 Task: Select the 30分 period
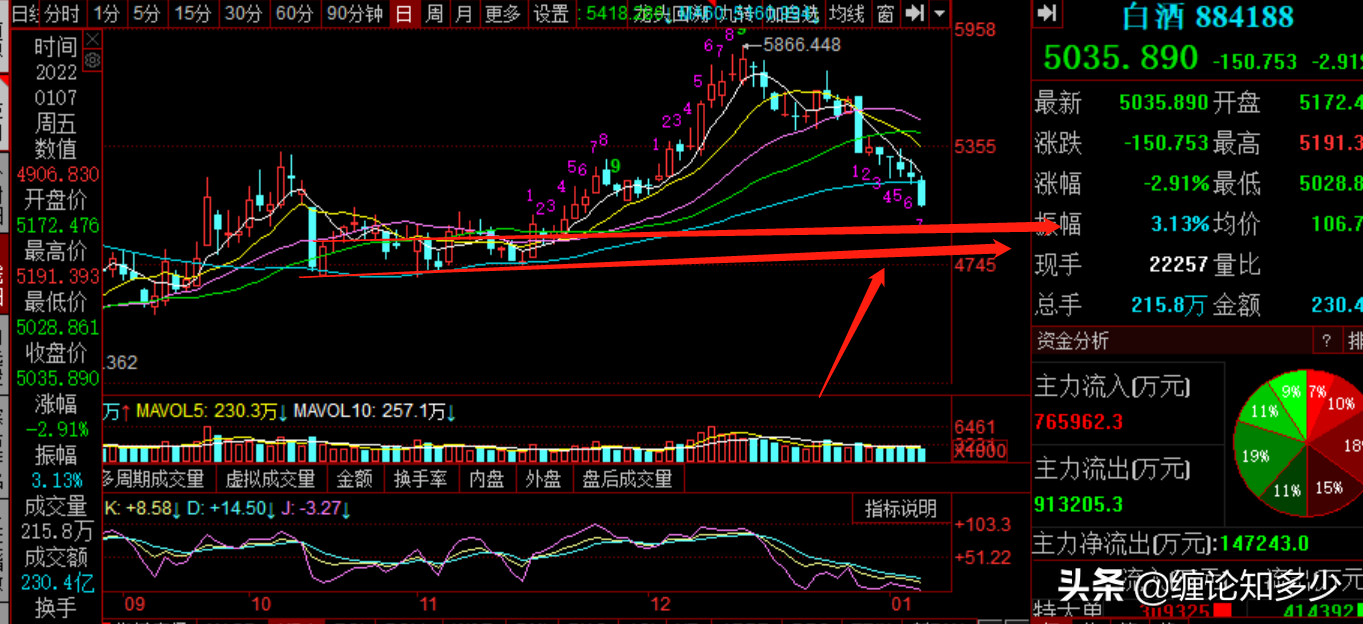(x=243, y=13)
